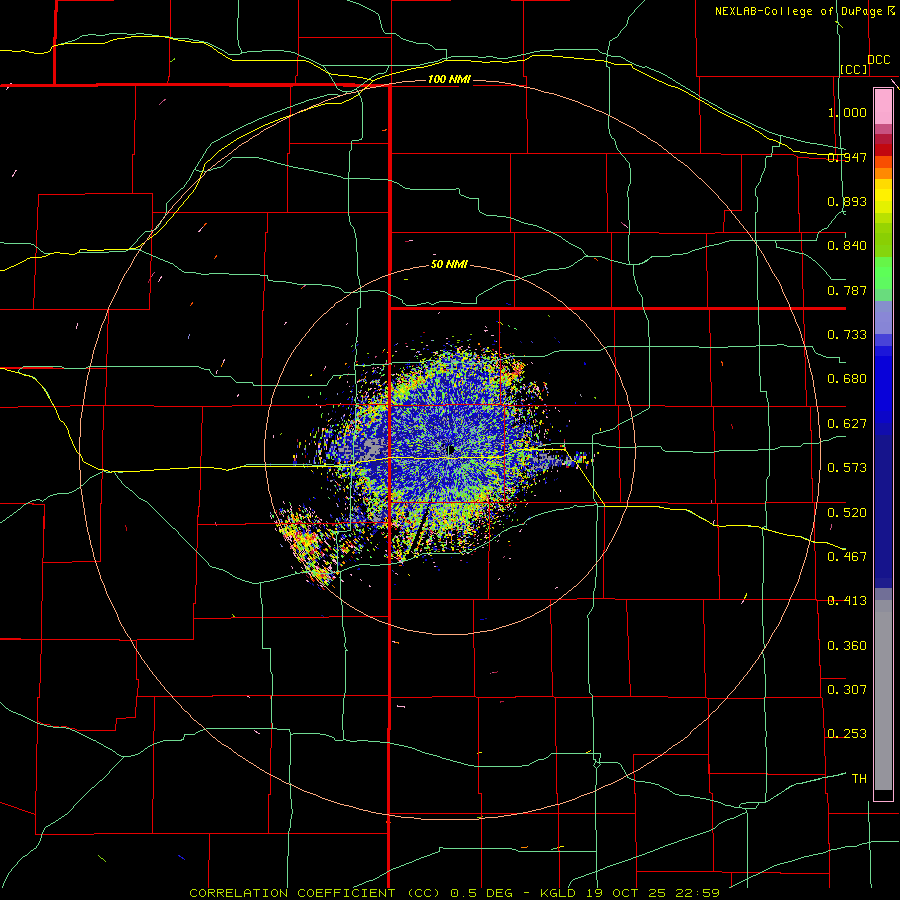Click the 0.733 color scale value

click(x=847, y=335)
